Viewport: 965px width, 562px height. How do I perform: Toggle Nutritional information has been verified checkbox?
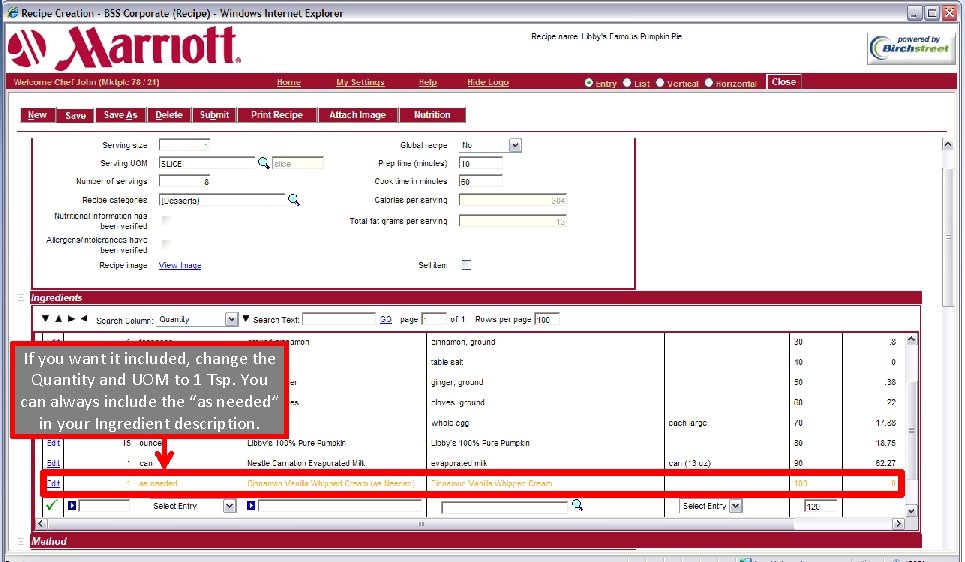click(166, 220)
